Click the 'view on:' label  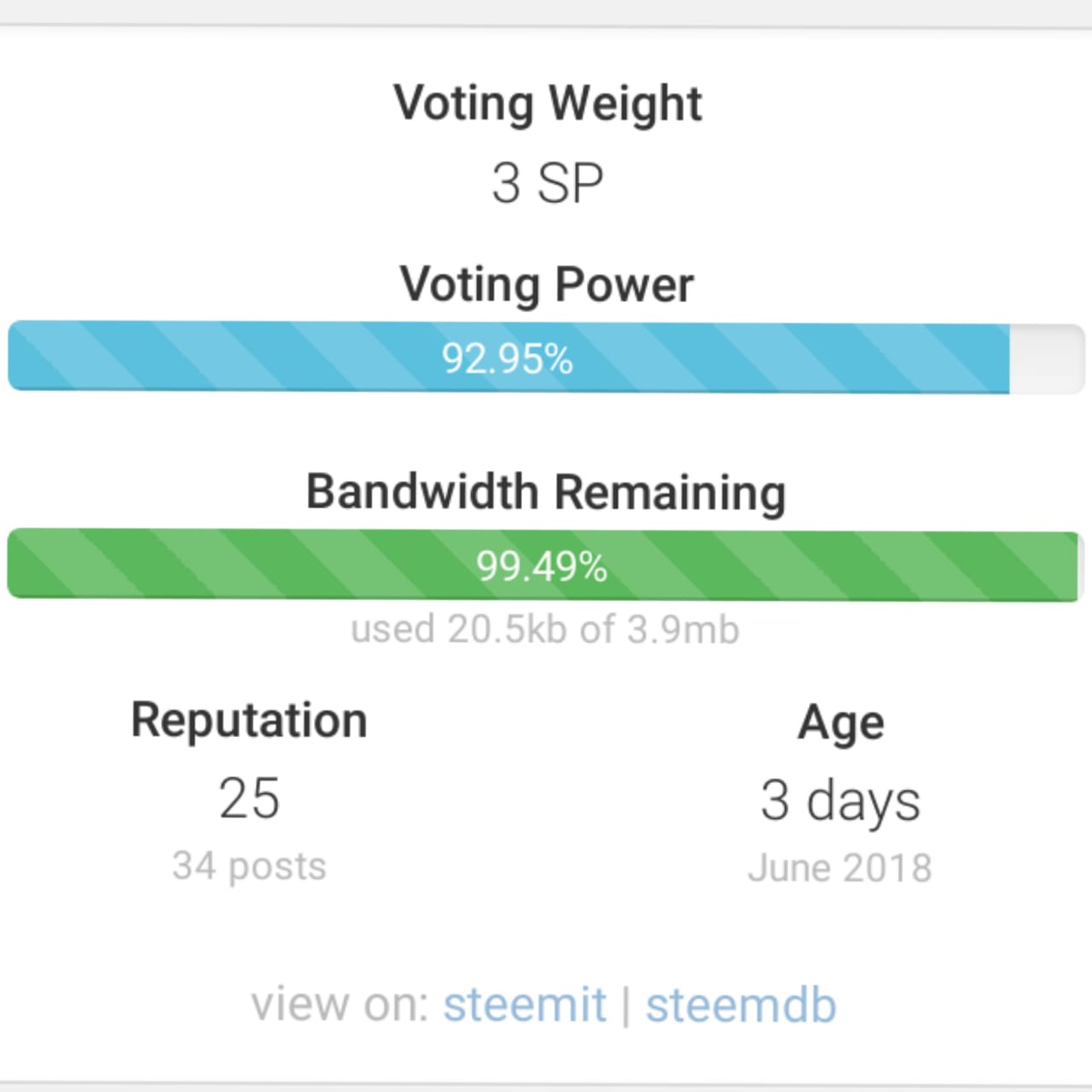340,1004
